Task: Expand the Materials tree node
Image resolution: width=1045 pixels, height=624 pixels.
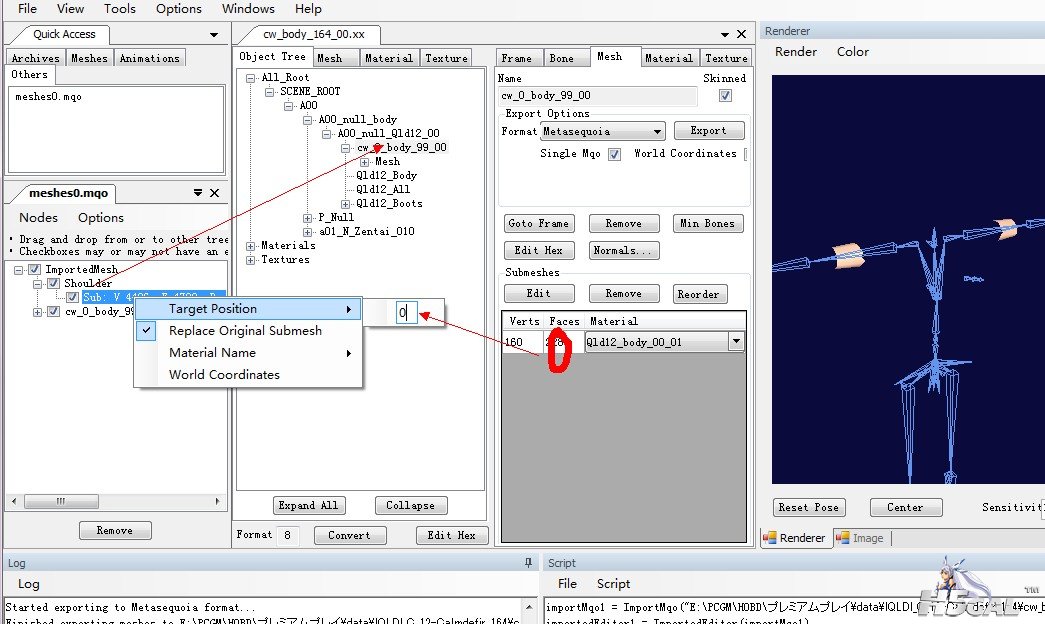Action: pos(250,246)
